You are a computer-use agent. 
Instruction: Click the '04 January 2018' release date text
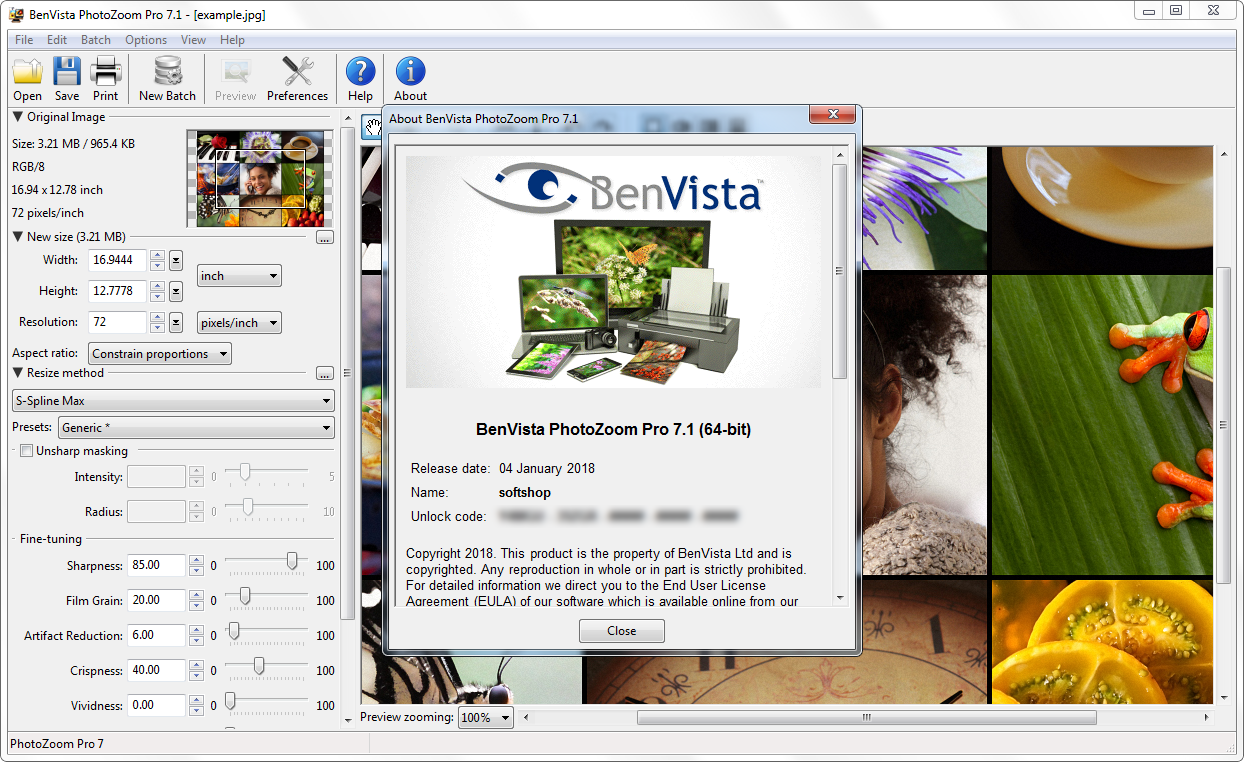[547, 468]
